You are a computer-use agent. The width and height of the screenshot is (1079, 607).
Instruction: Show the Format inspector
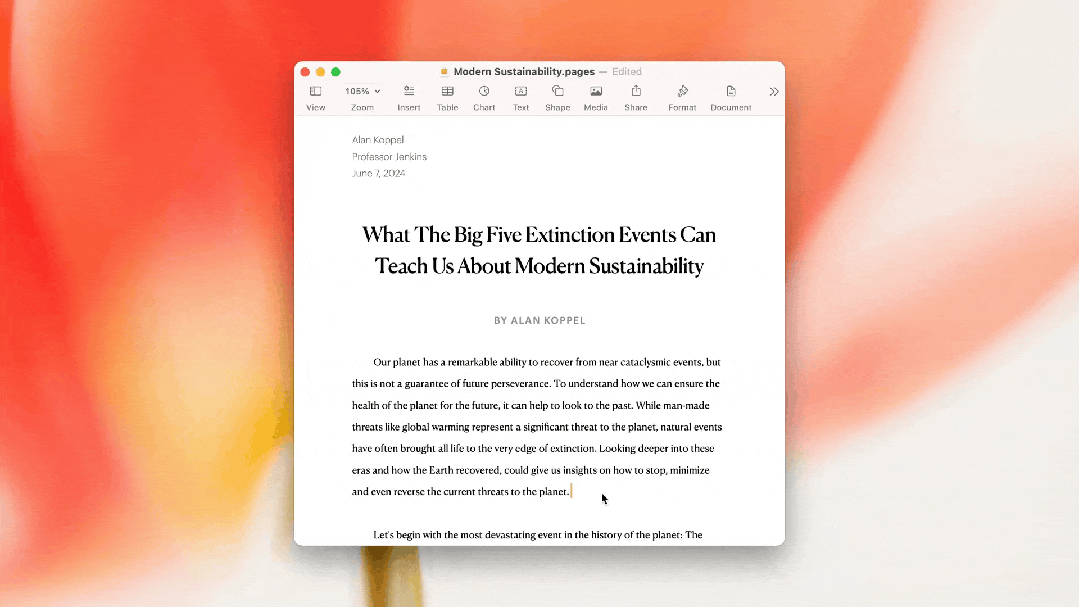[x=682, y=92]
